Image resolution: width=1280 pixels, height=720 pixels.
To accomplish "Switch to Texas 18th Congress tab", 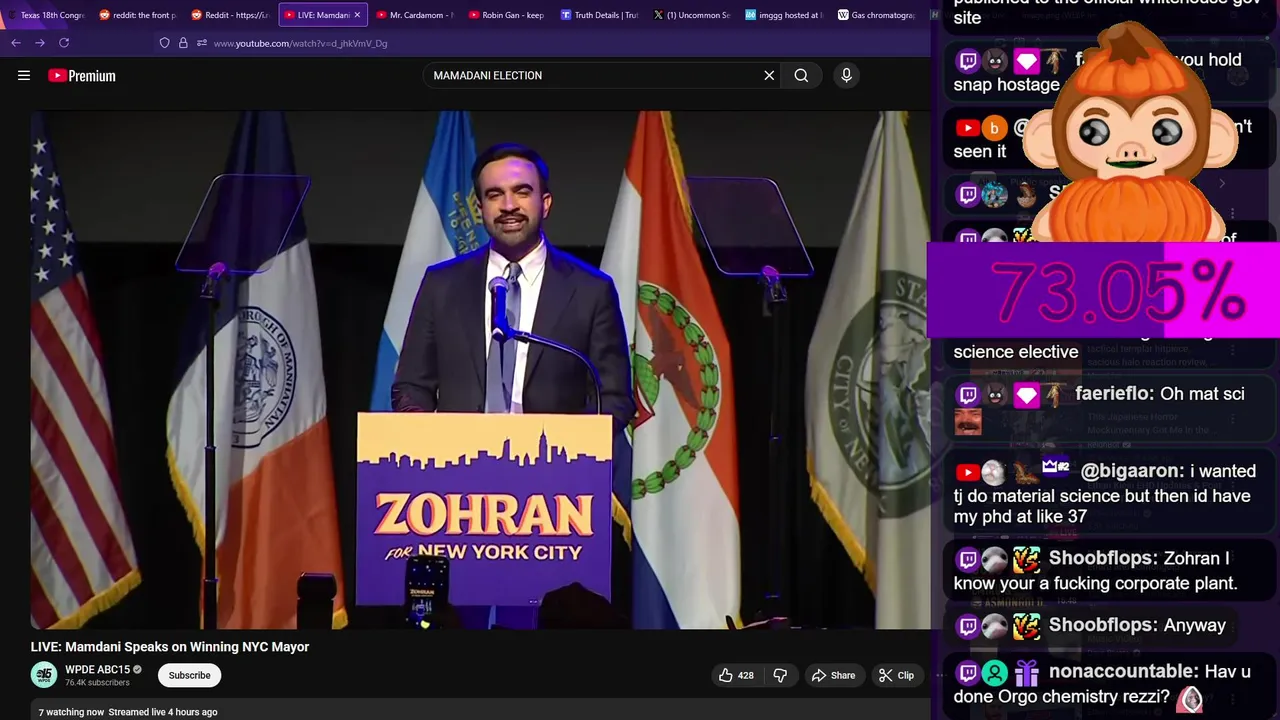I will pyautogui.click(x=47, y=15).
